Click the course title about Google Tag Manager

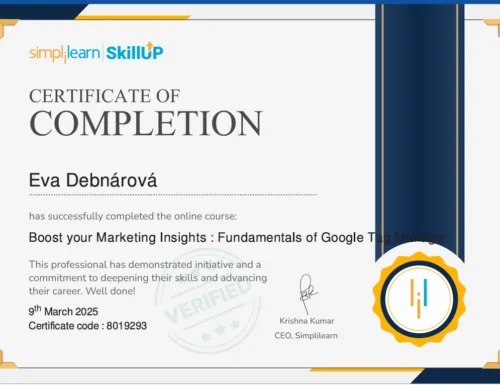point(237,238)
